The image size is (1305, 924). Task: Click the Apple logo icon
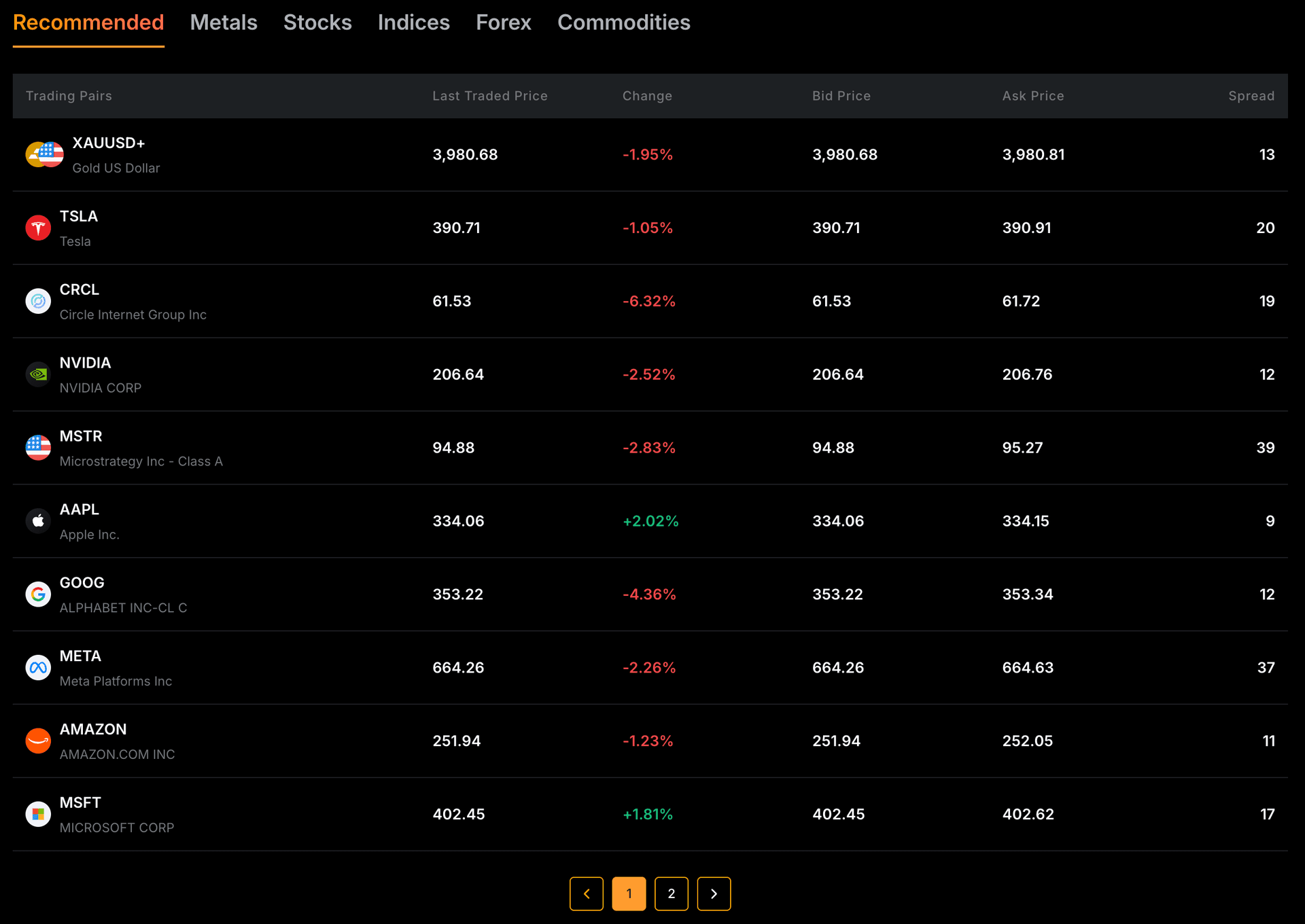click(x=38, y=521)
